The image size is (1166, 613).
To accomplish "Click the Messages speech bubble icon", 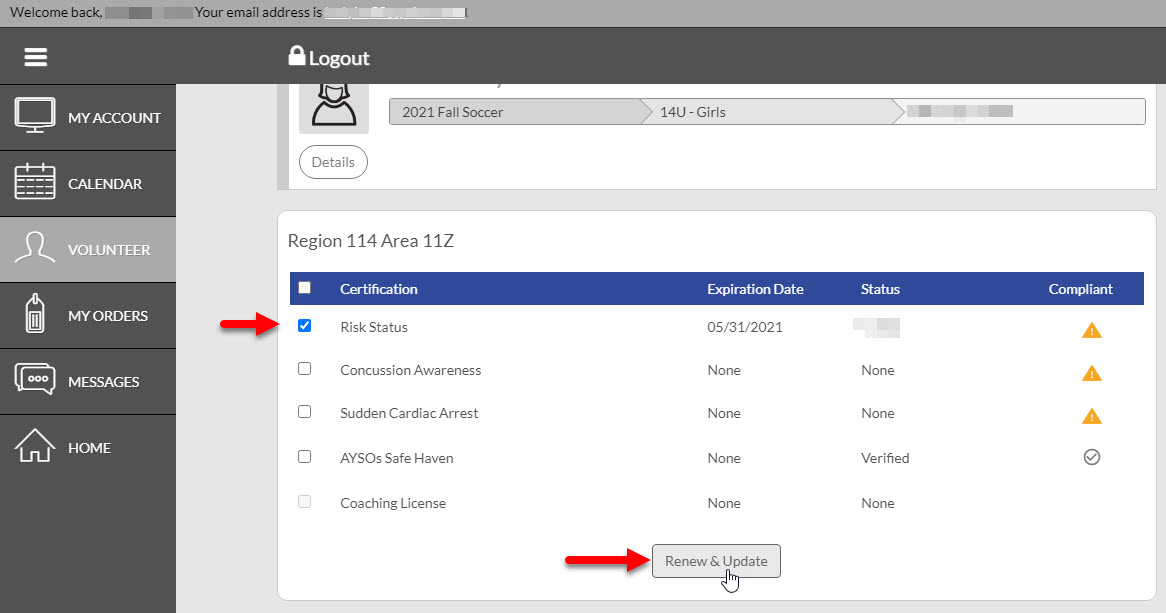I will pyautogui.click(x=34, y=379).
